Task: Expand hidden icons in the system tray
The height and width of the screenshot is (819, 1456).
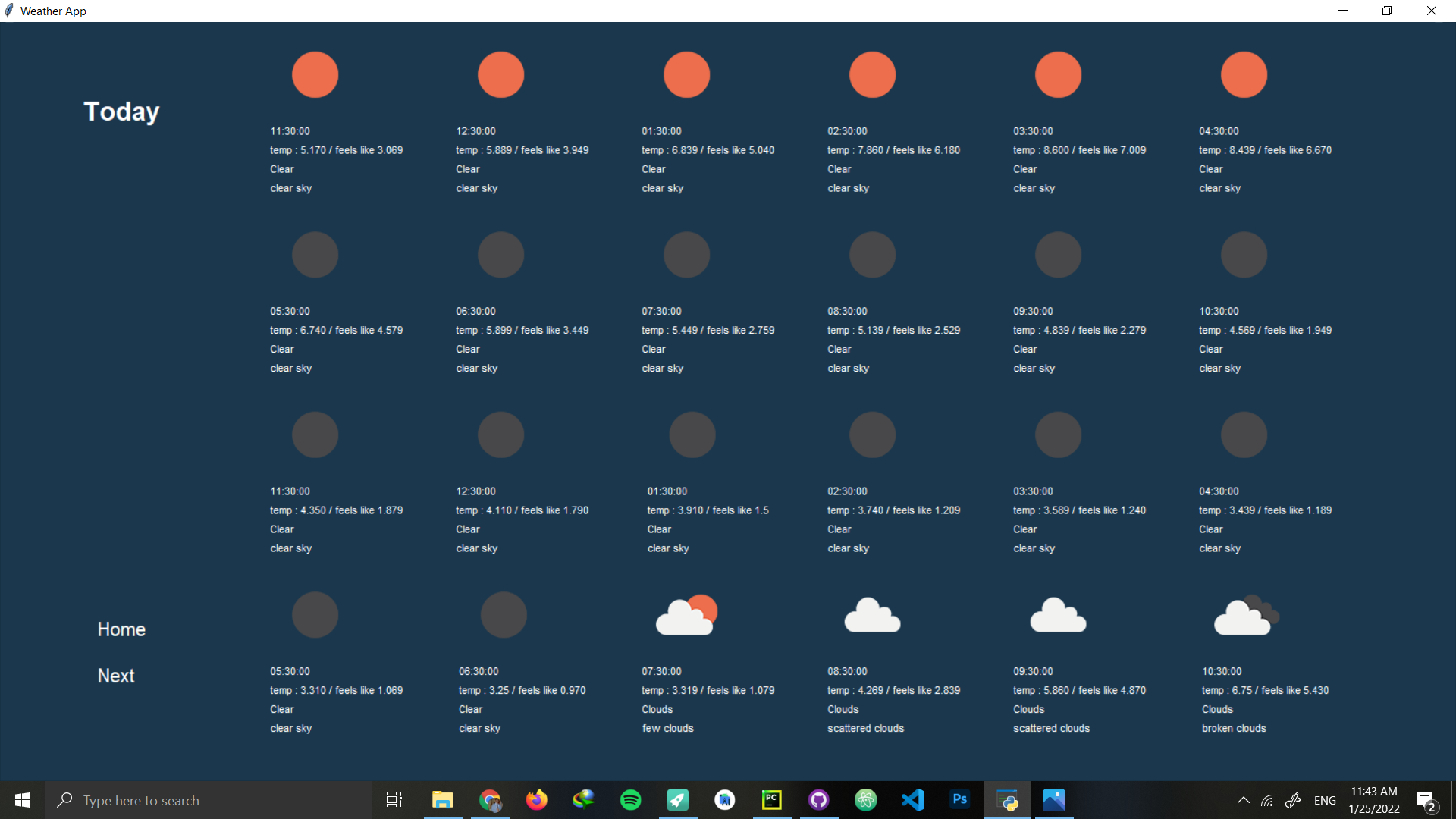Action: [1243, 799]
